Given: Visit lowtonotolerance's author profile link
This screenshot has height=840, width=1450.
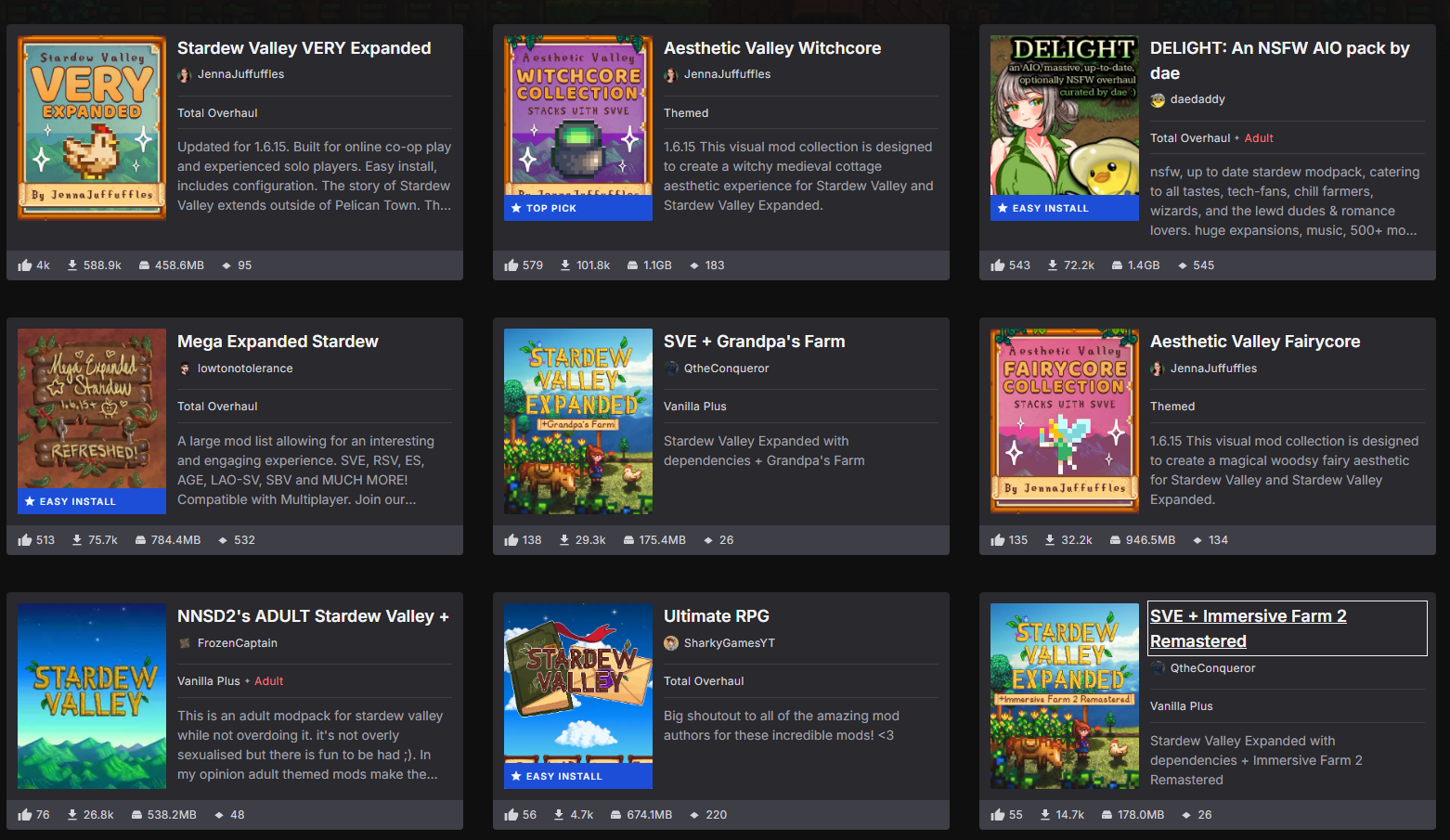Looking at the screenshot, I should coord(245,368).
